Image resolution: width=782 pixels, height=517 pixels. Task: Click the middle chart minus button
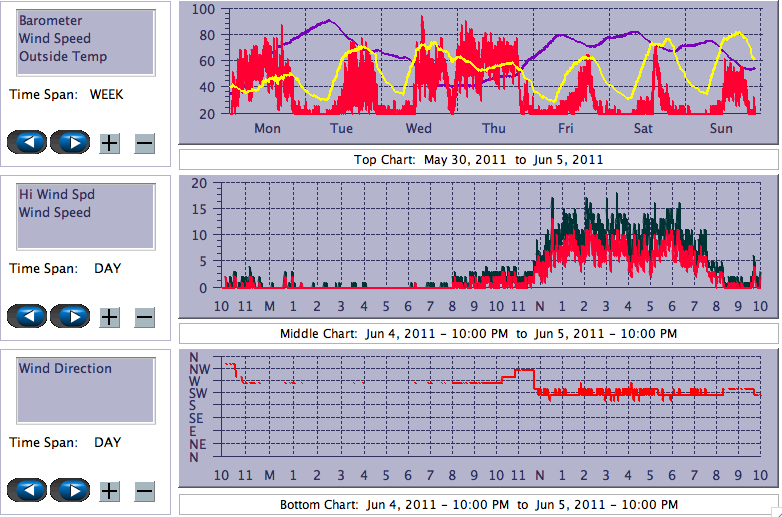(144, 318)
